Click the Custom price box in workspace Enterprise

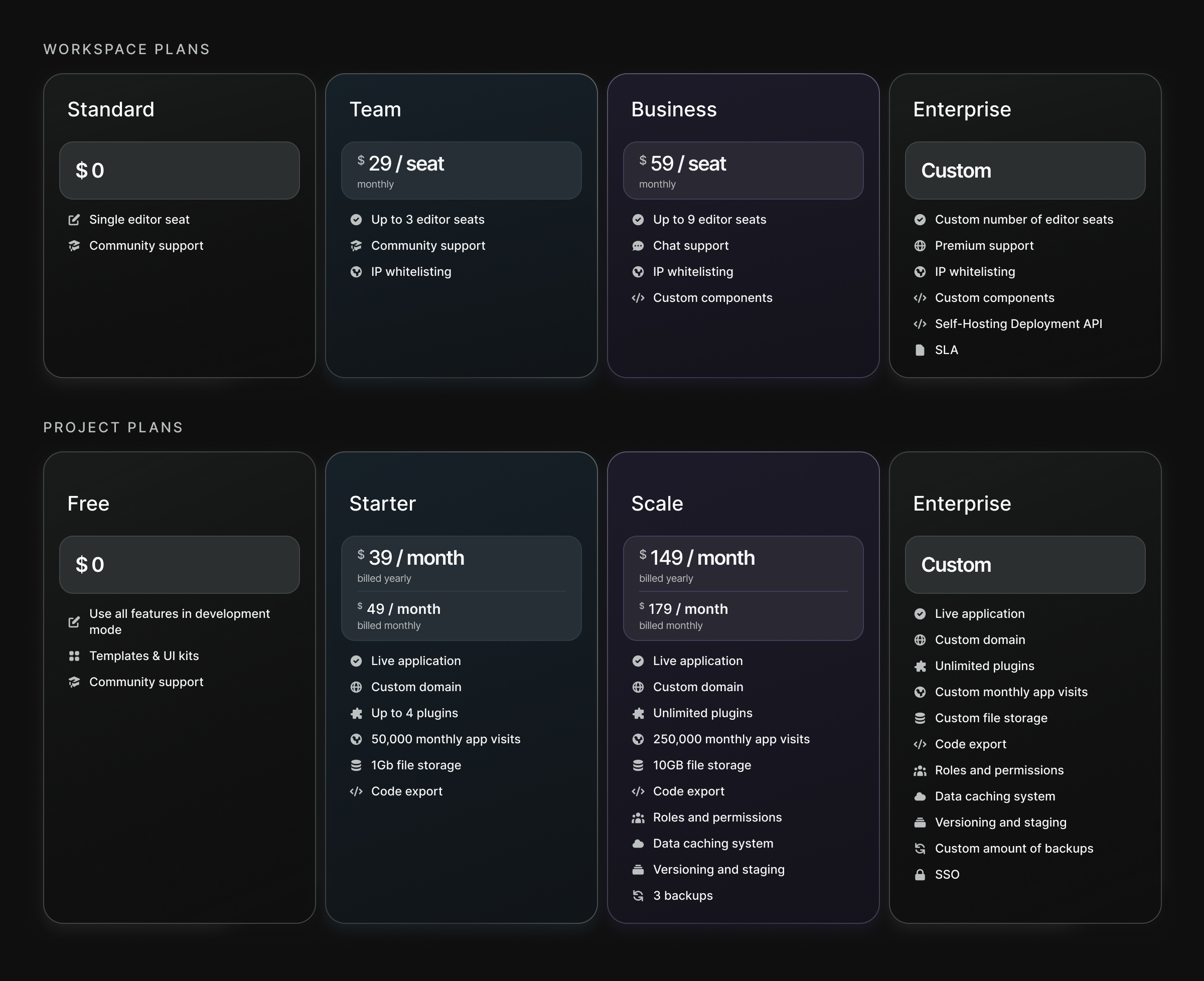(1024, 171)
